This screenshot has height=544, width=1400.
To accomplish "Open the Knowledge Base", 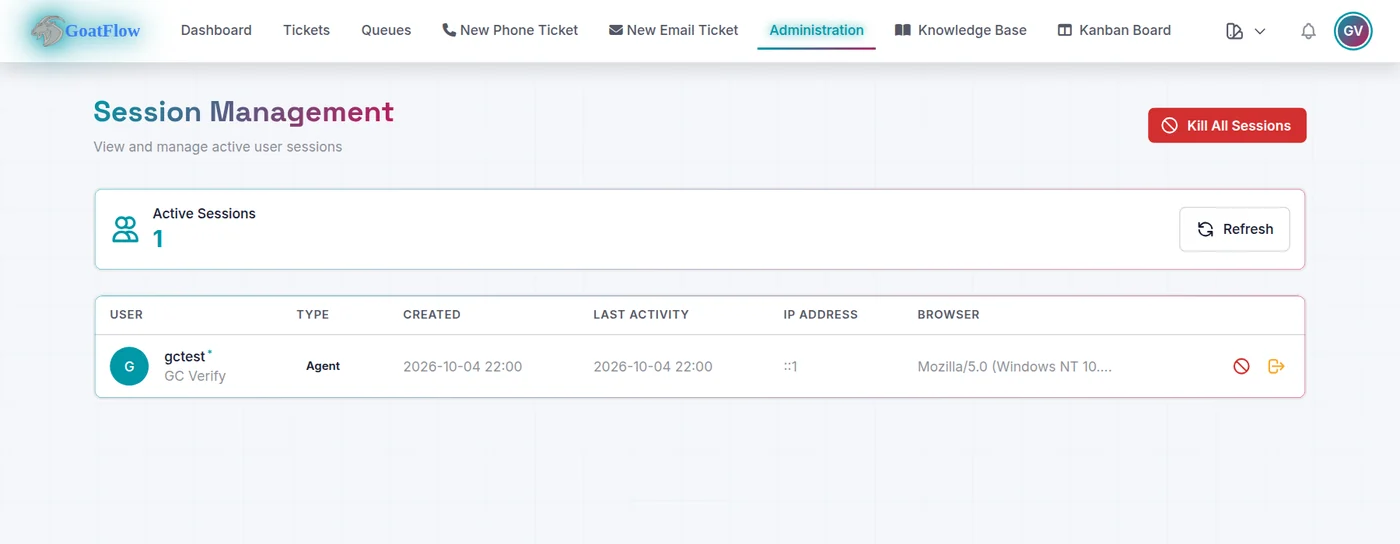I will point(961,30).
